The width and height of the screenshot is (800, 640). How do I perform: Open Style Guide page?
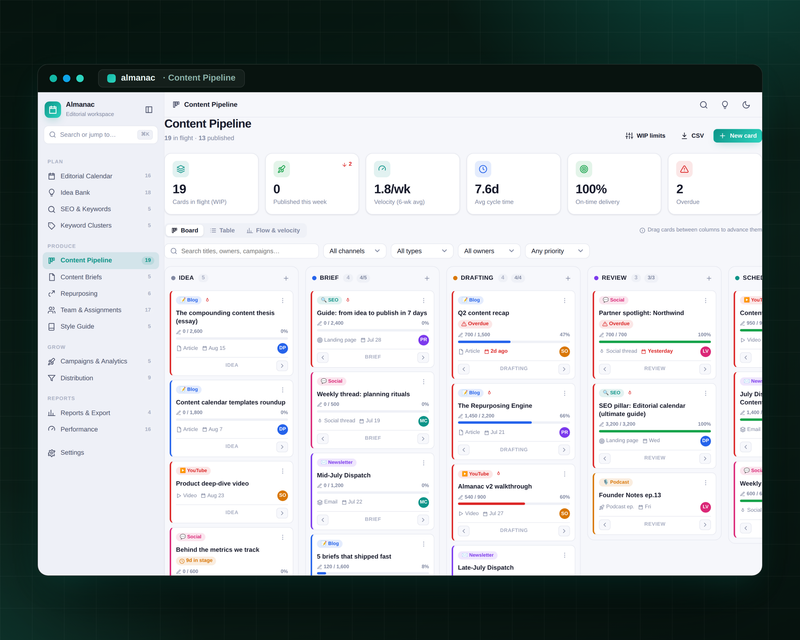click(x=101, y=326)
